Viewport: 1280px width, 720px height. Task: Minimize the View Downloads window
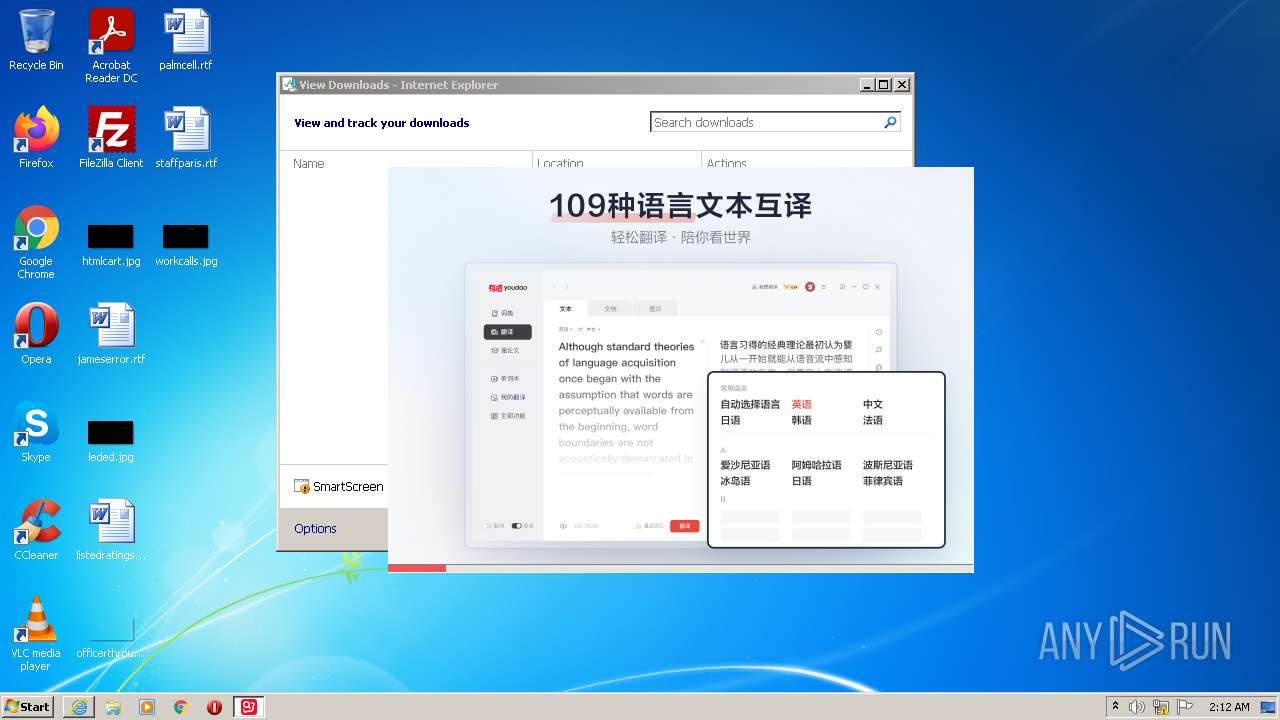[x=867, y=85]
